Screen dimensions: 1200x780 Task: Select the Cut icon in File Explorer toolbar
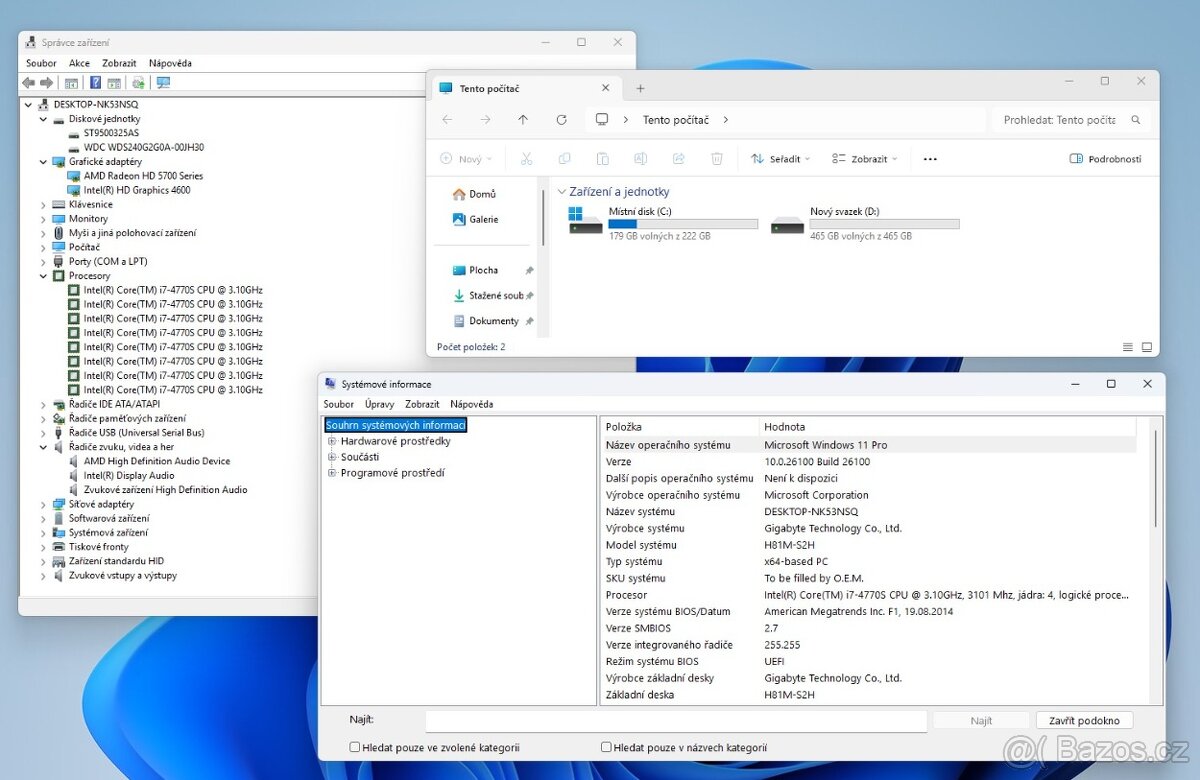(x=527, y=158)
